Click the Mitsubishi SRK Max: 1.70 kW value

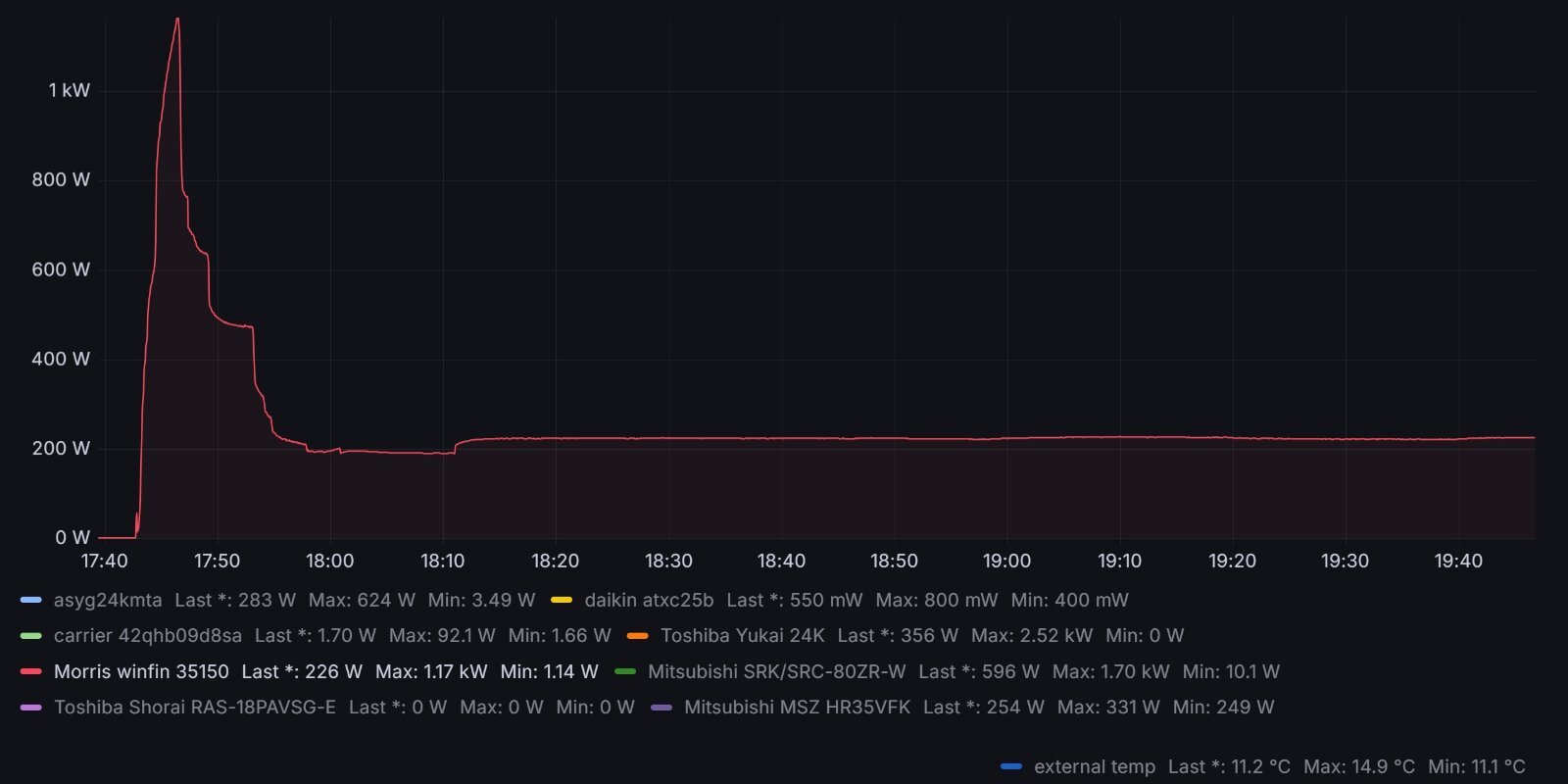(1111, 672)
